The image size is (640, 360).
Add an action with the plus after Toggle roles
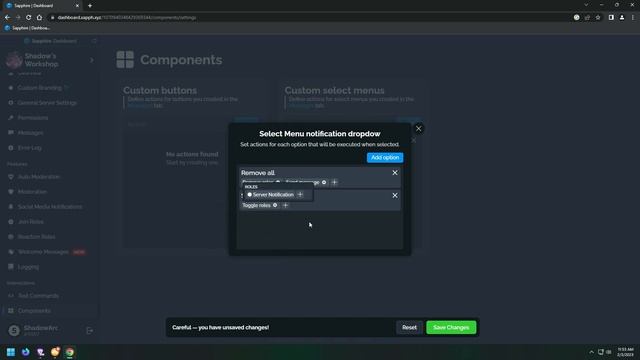pyautogui.click(x=285, y=205)
